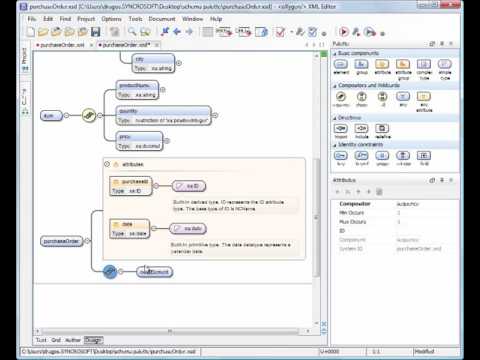Pick the key identity constraint
The width and height of the screenshot is (480, 360).
[x=341, y=158]
